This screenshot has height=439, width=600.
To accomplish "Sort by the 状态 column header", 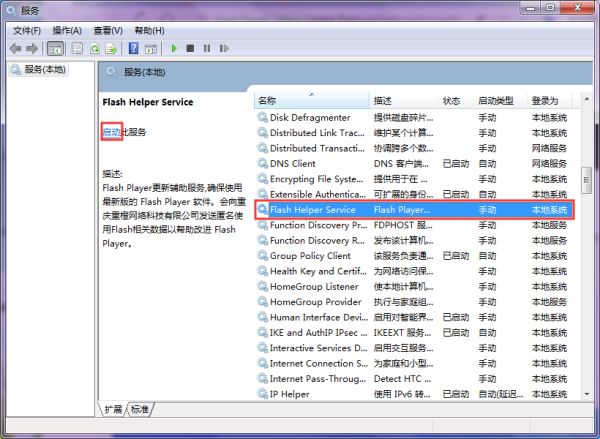I will (456, 101).
